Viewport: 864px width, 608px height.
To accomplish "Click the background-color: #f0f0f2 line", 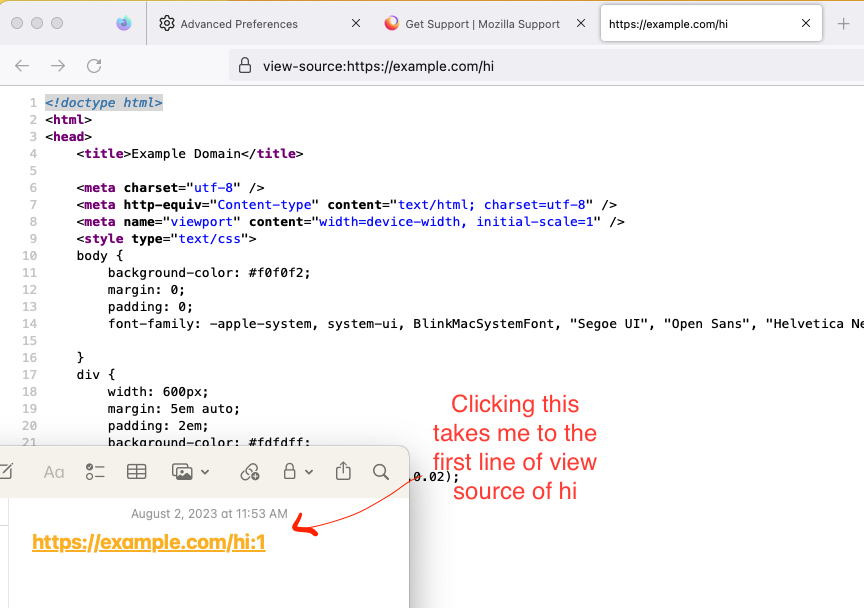I will click(209, 273).
